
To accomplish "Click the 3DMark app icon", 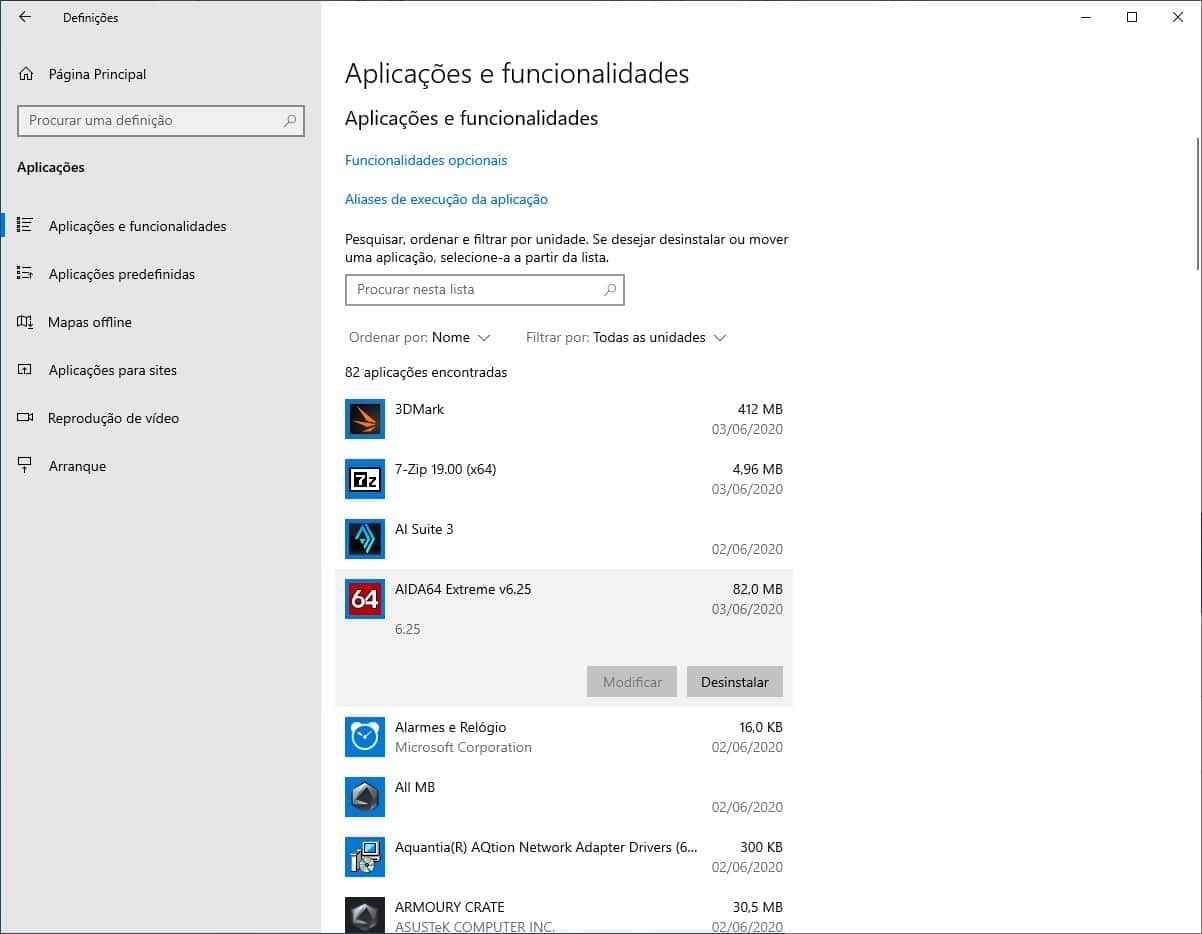I will tap(365, 419).
